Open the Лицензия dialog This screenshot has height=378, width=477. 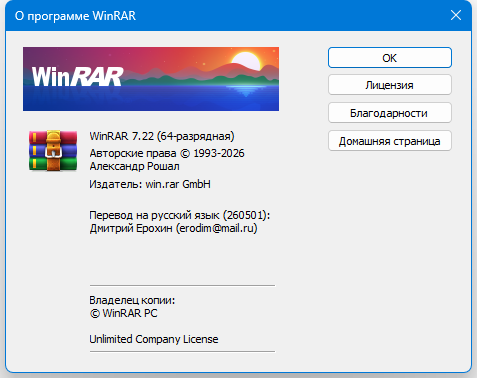pos(390,85)
